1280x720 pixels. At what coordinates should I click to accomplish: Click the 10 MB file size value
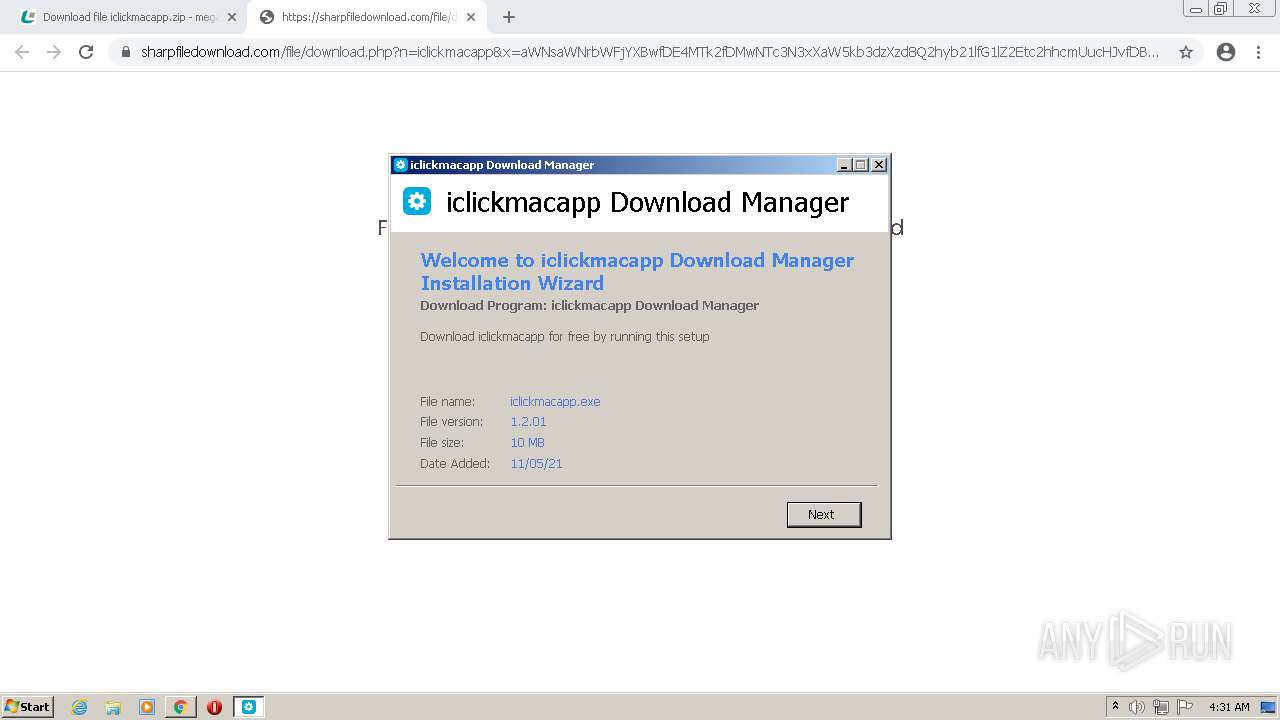coord(527,443)
